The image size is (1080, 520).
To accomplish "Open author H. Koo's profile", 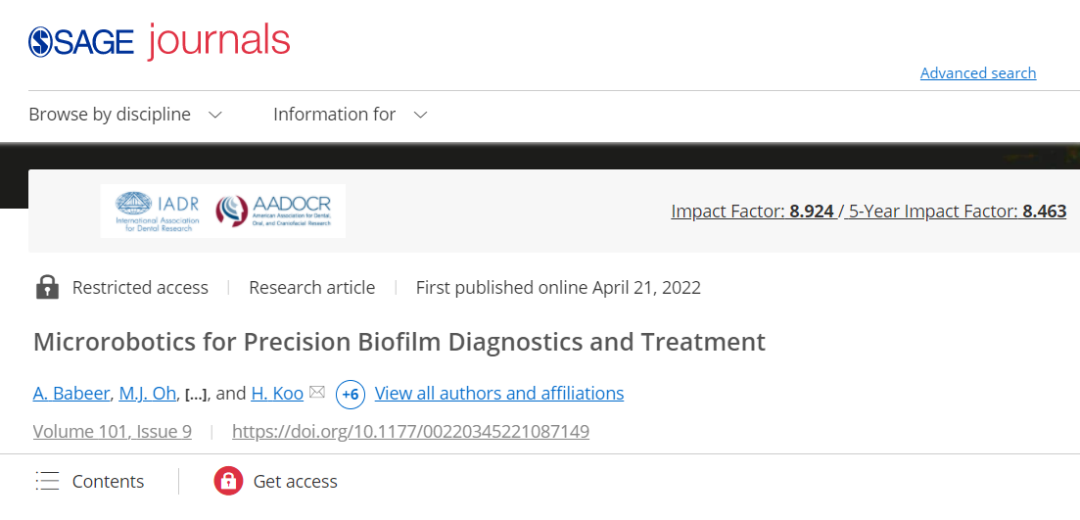I will tap(277, 393).
